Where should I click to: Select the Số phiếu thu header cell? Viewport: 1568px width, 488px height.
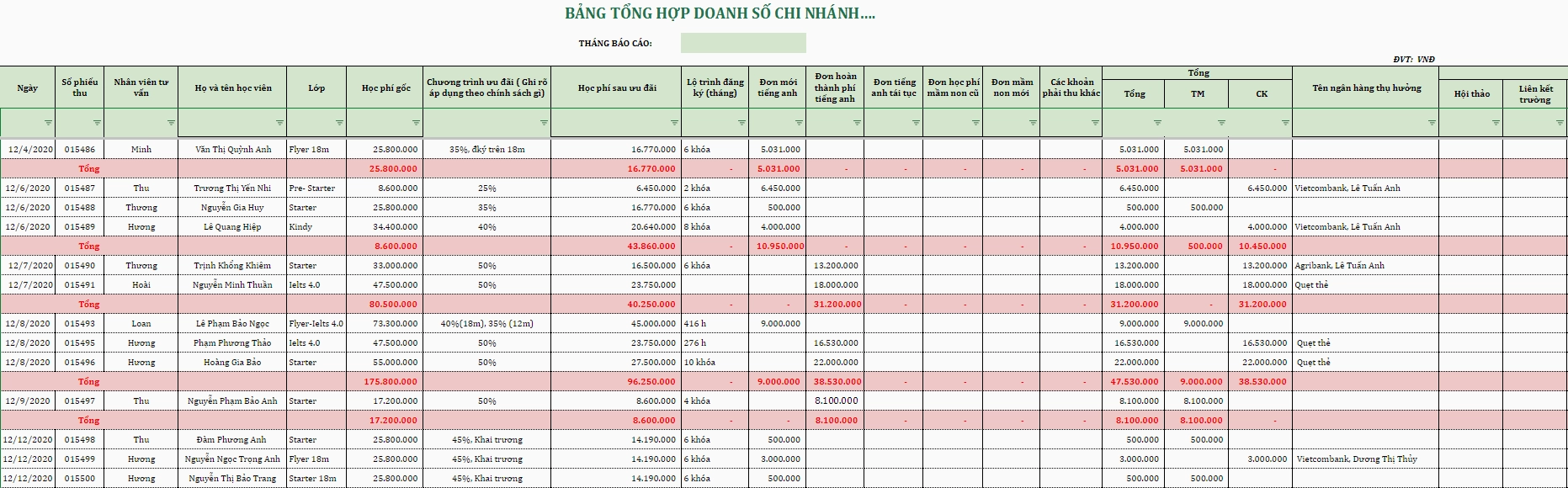pyautogui.click(x=80, y=88)
